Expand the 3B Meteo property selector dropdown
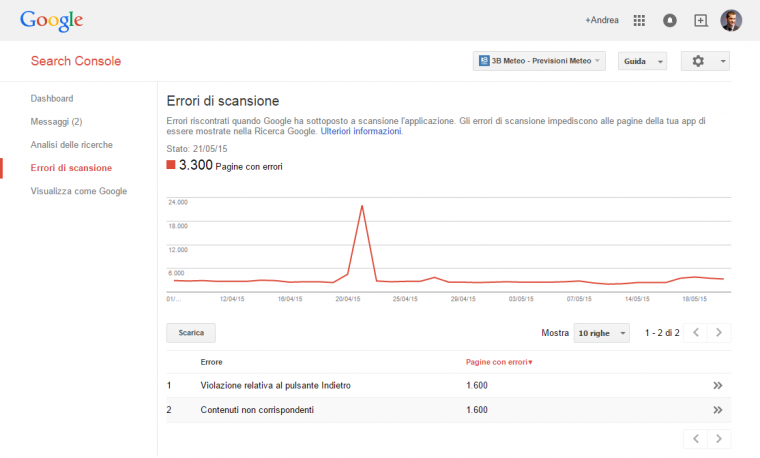 coord(539,61)
